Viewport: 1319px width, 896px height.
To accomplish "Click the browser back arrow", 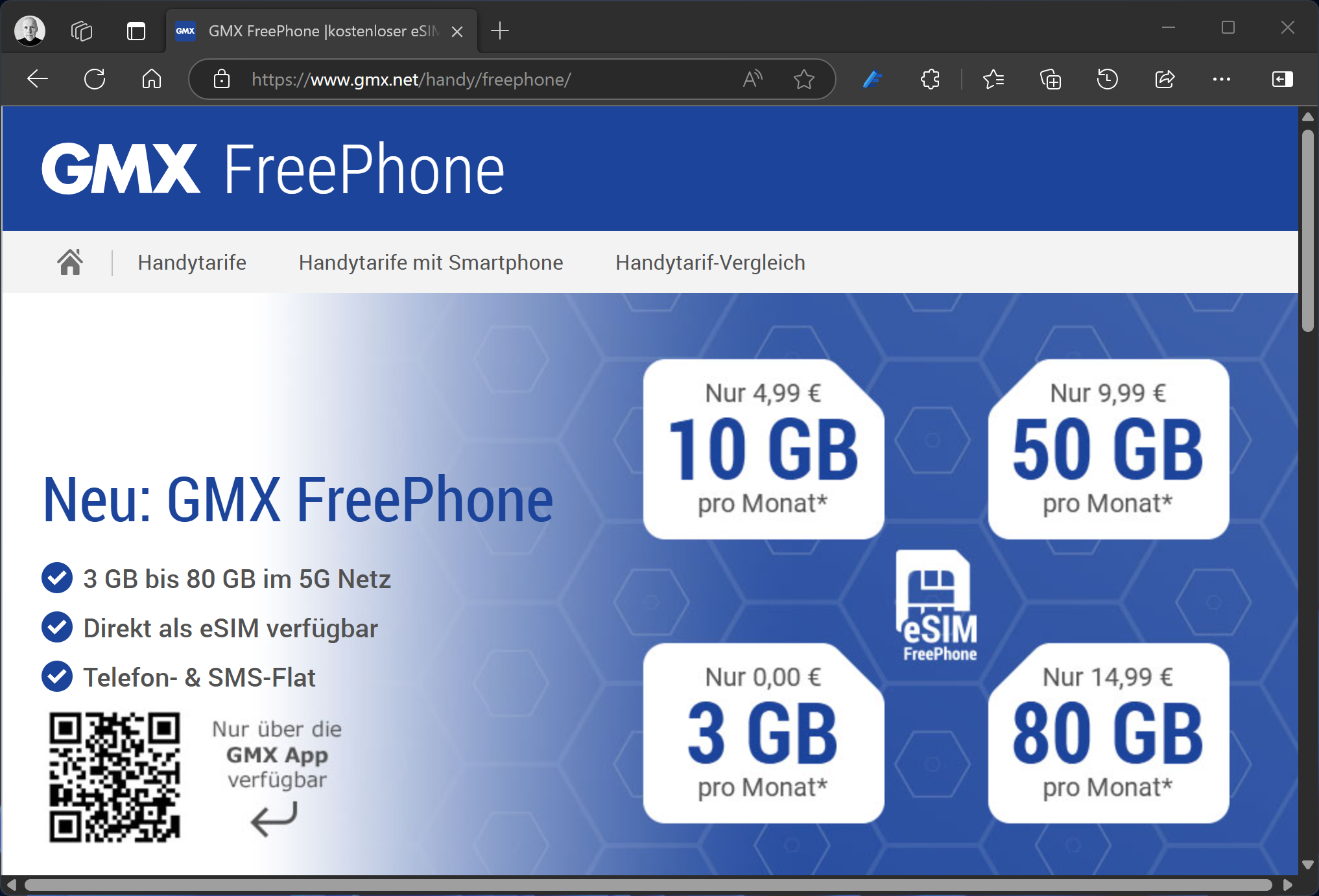I will [x=38, y=79].
